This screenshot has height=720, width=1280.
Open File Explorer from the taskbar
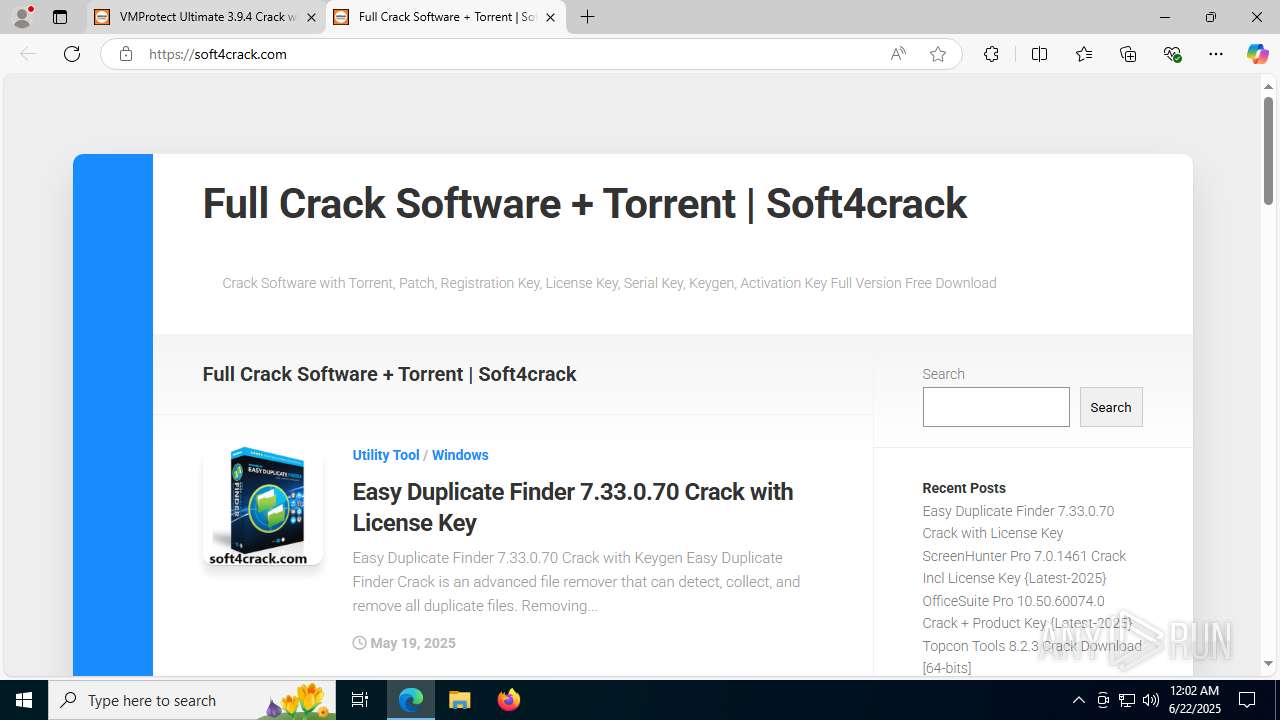[460, 700]
